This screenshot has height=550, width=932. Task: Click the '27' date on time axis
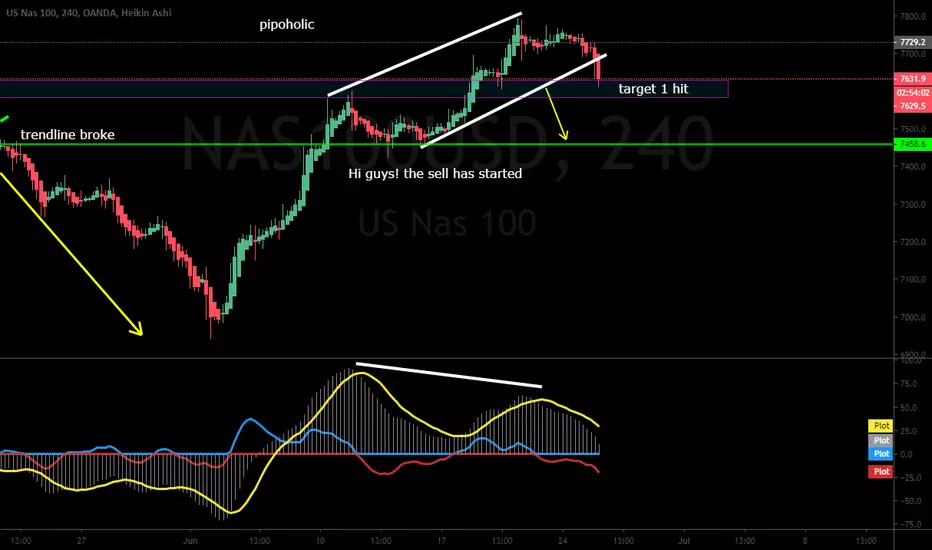(81, 540)
